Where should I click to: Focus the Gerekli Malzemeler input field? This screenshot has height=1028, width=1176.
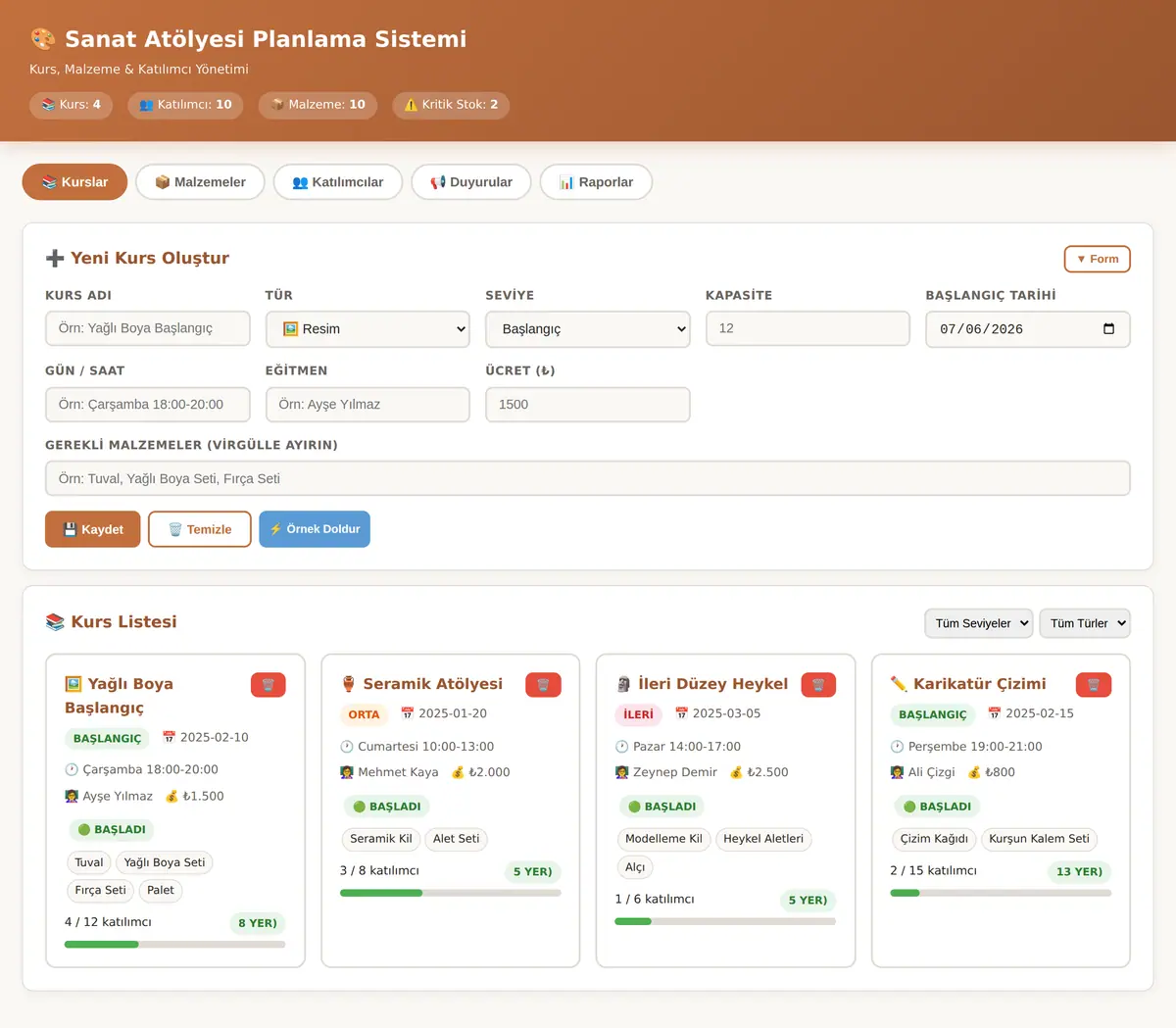click(588, 478)
